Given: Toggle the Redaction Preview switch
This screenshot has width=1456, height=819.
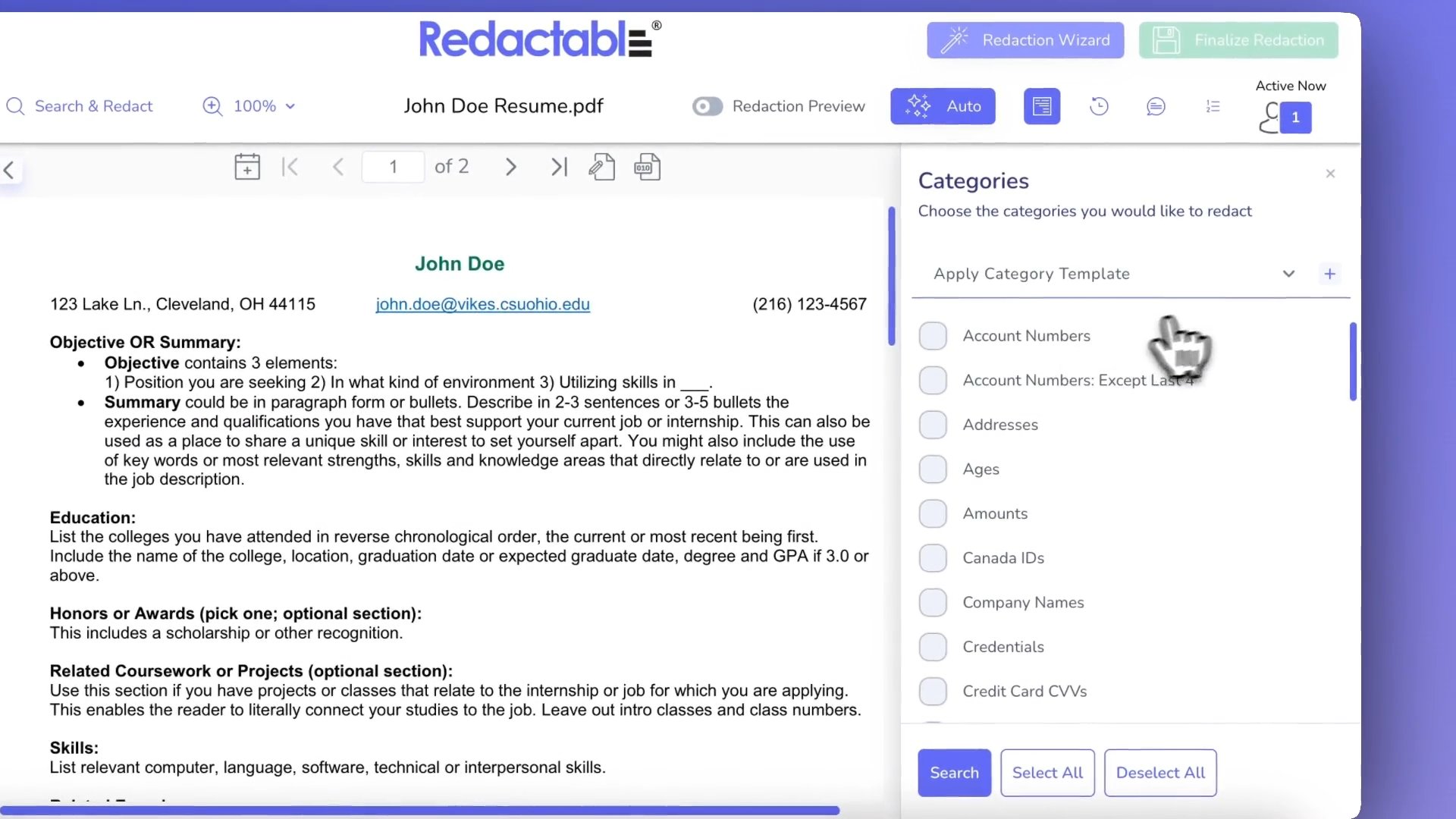Looking at the screenshot, I should click(x=707, y=106).
